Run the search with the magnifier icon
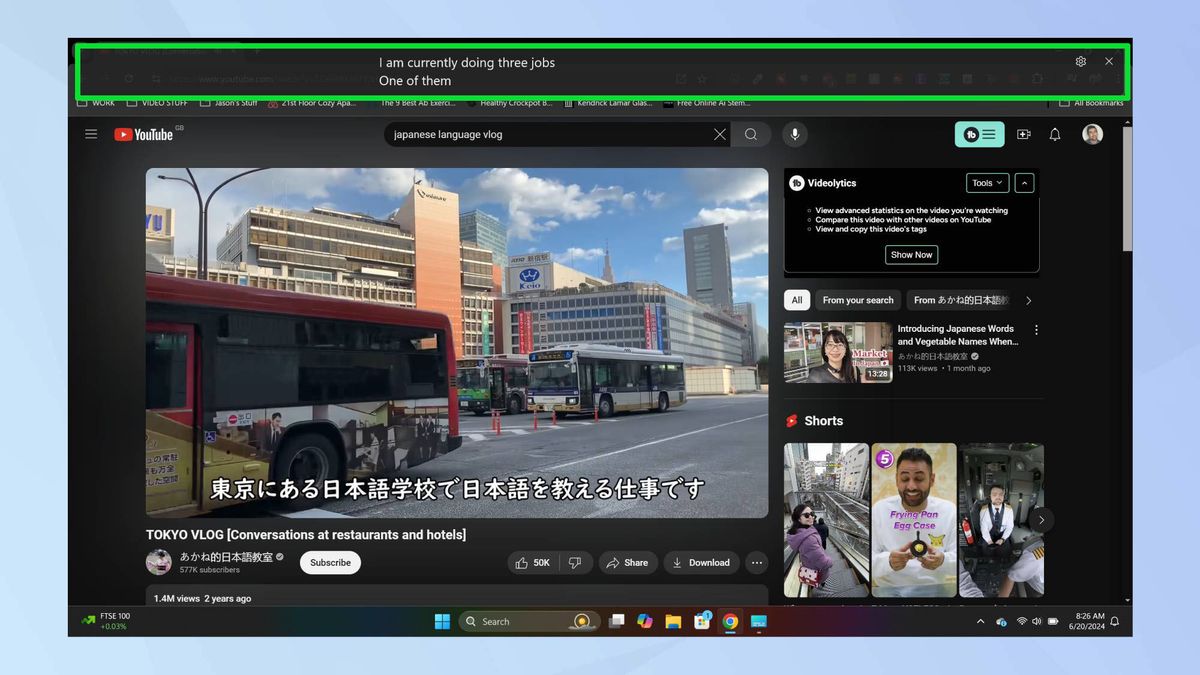This screenshot has width=1200, height=675. [751, 134]
